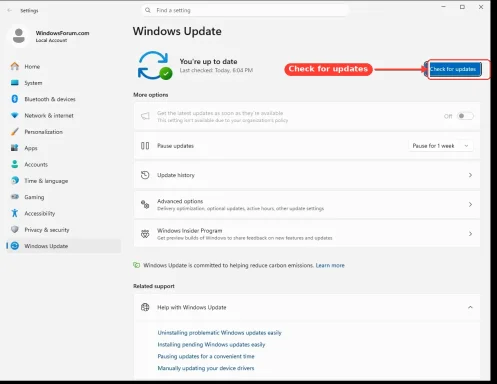Open Network & internet settings
This screenshot has height=384, width=497.
click(x=63, y=115)
